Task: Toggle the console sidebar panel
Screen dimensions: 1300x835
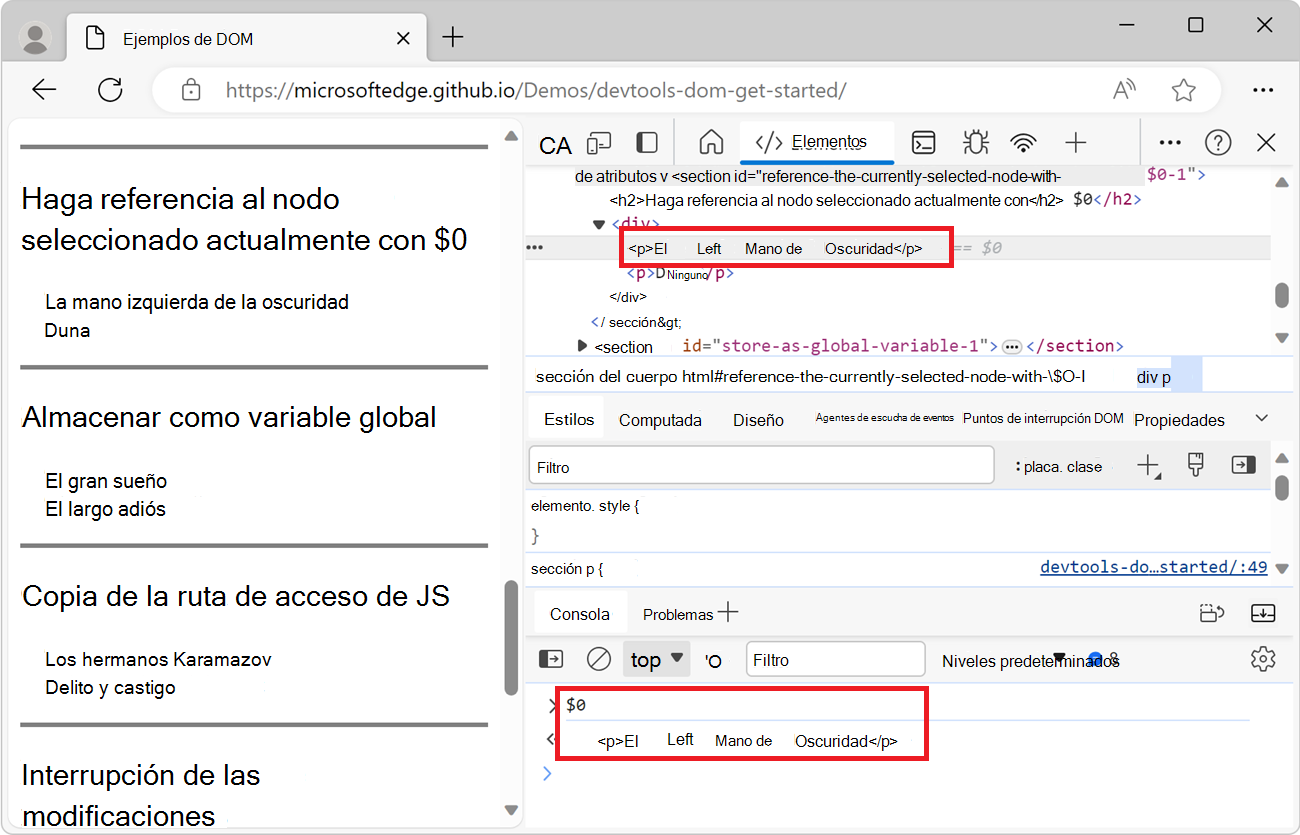Action: pyautogui.click(x=551, y=659)
